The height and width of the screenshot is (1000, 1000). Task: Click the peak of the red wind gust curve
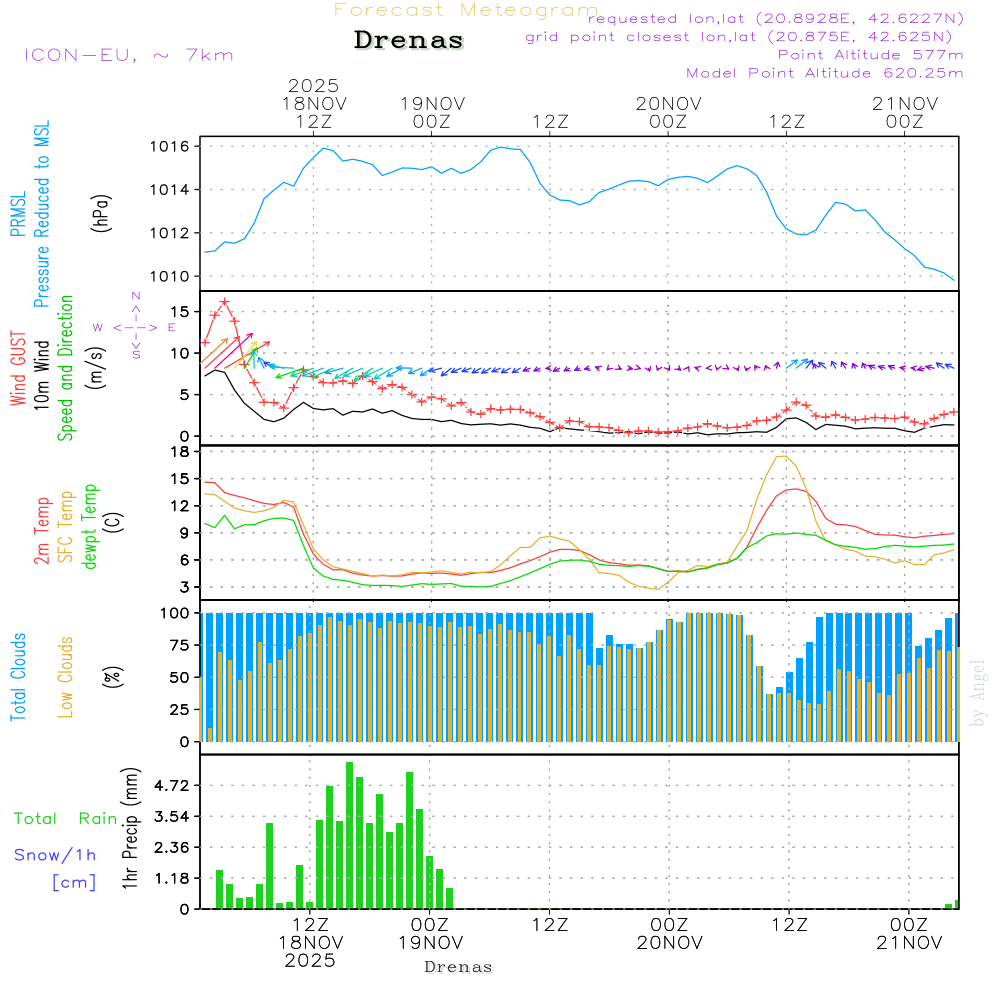coord(224,301)
